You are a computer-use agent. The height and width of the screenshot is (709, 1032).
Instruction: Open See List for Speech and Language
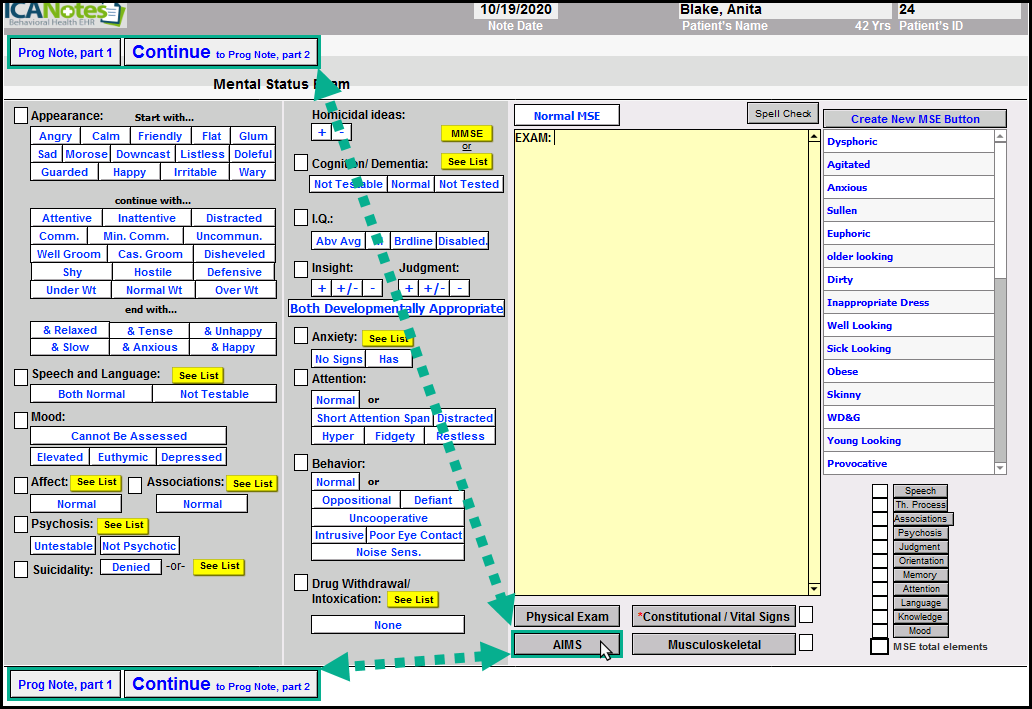[197, 376]
